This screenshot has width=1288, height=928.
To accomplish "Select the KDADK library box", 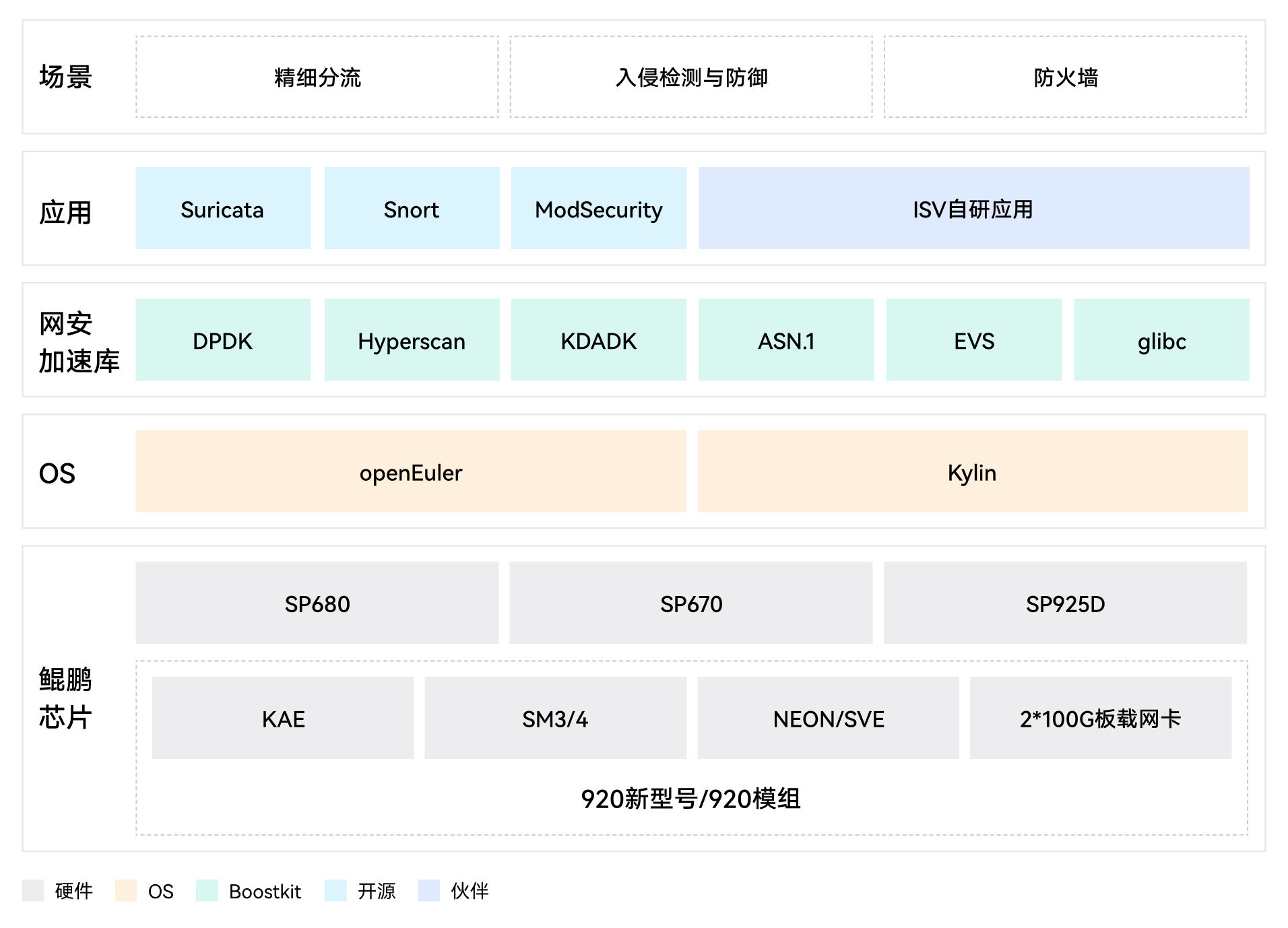I will click(x=598, y=340).
